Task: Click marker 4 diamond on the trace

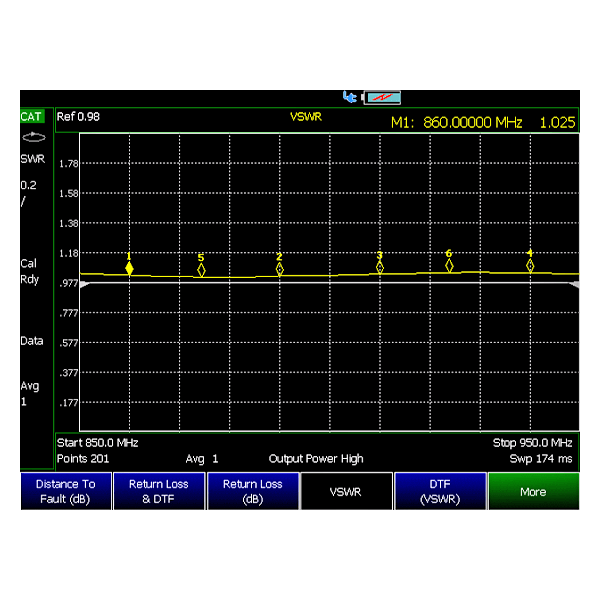Action: click(530, 265)
